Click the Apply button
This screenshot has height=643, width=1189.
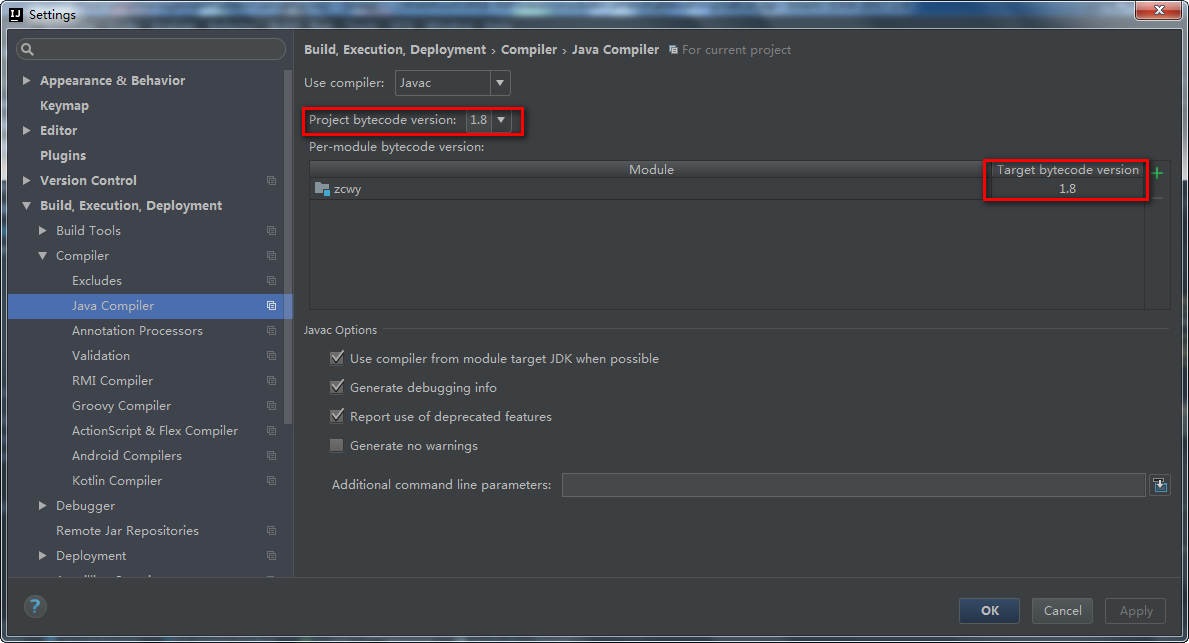click(1135, 610)
